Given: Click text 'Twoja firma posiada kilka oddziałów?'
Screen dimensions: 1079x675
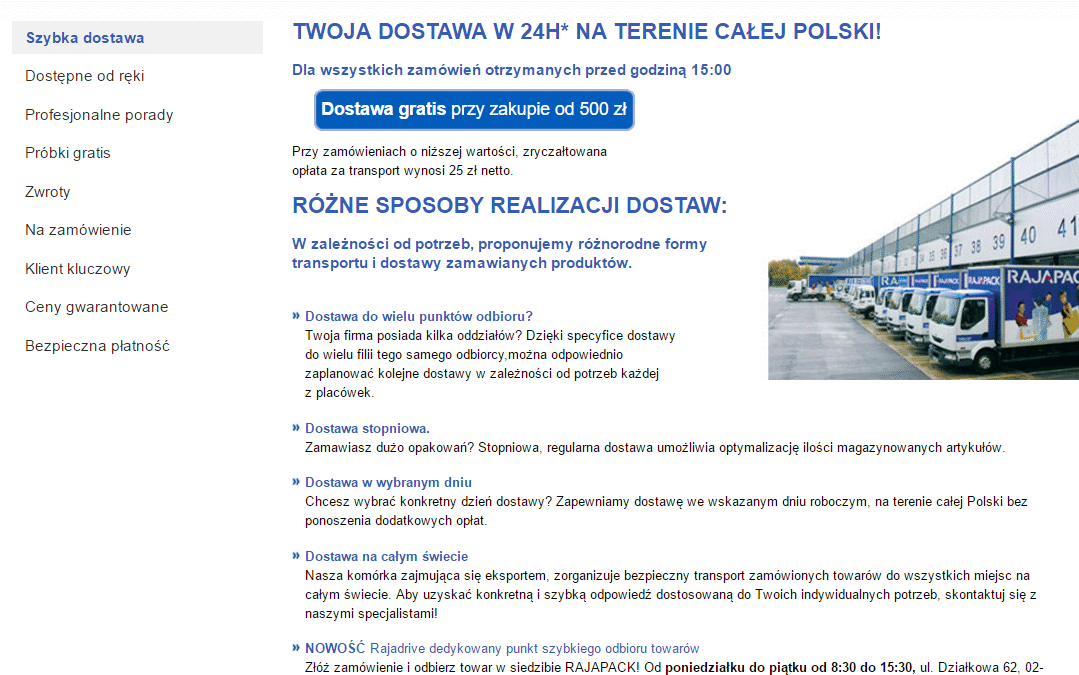Looking at the screenshot, I should point(414,336).
